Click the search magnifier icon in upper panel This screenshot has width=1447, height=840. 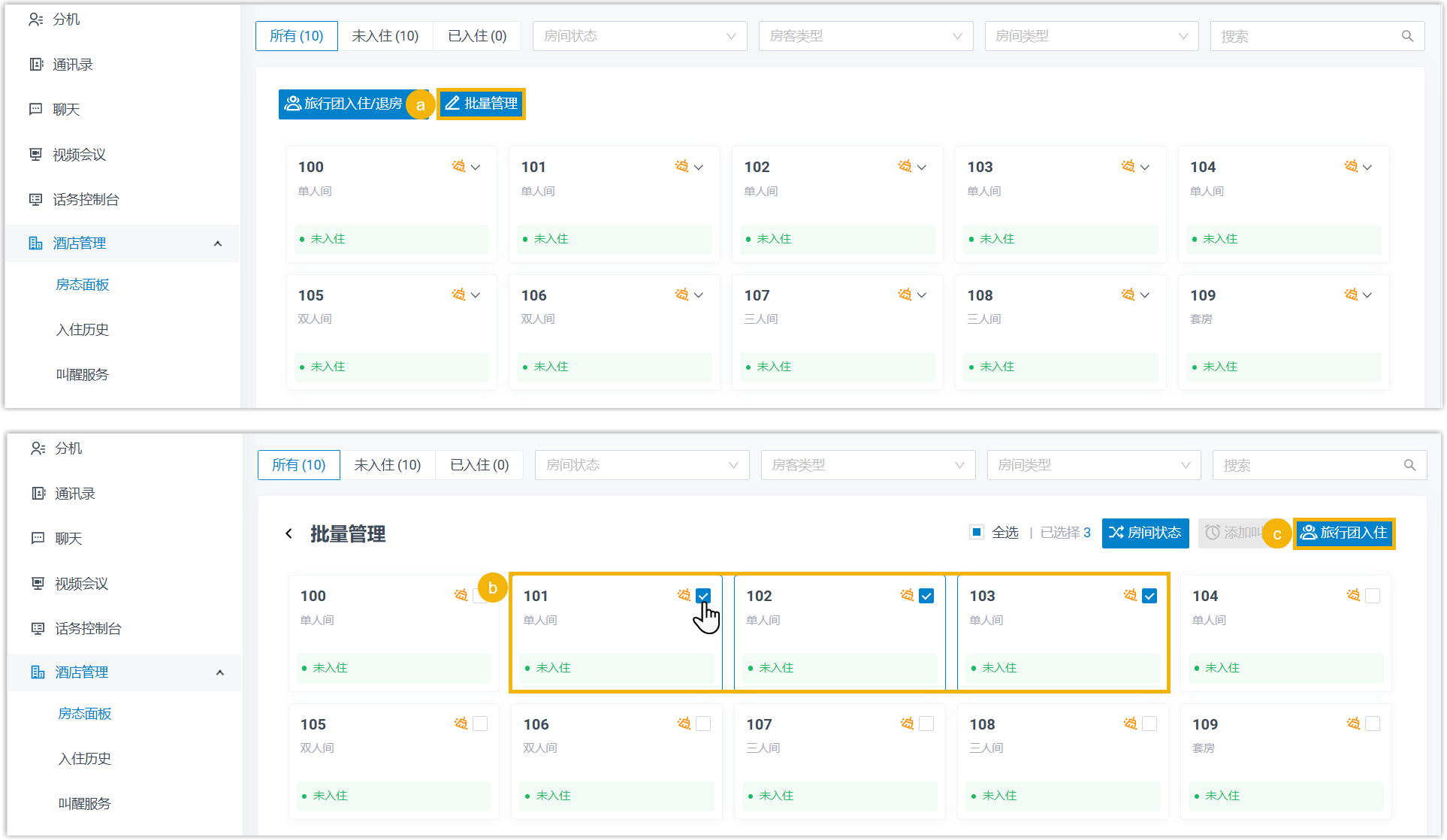point(1407,36)
